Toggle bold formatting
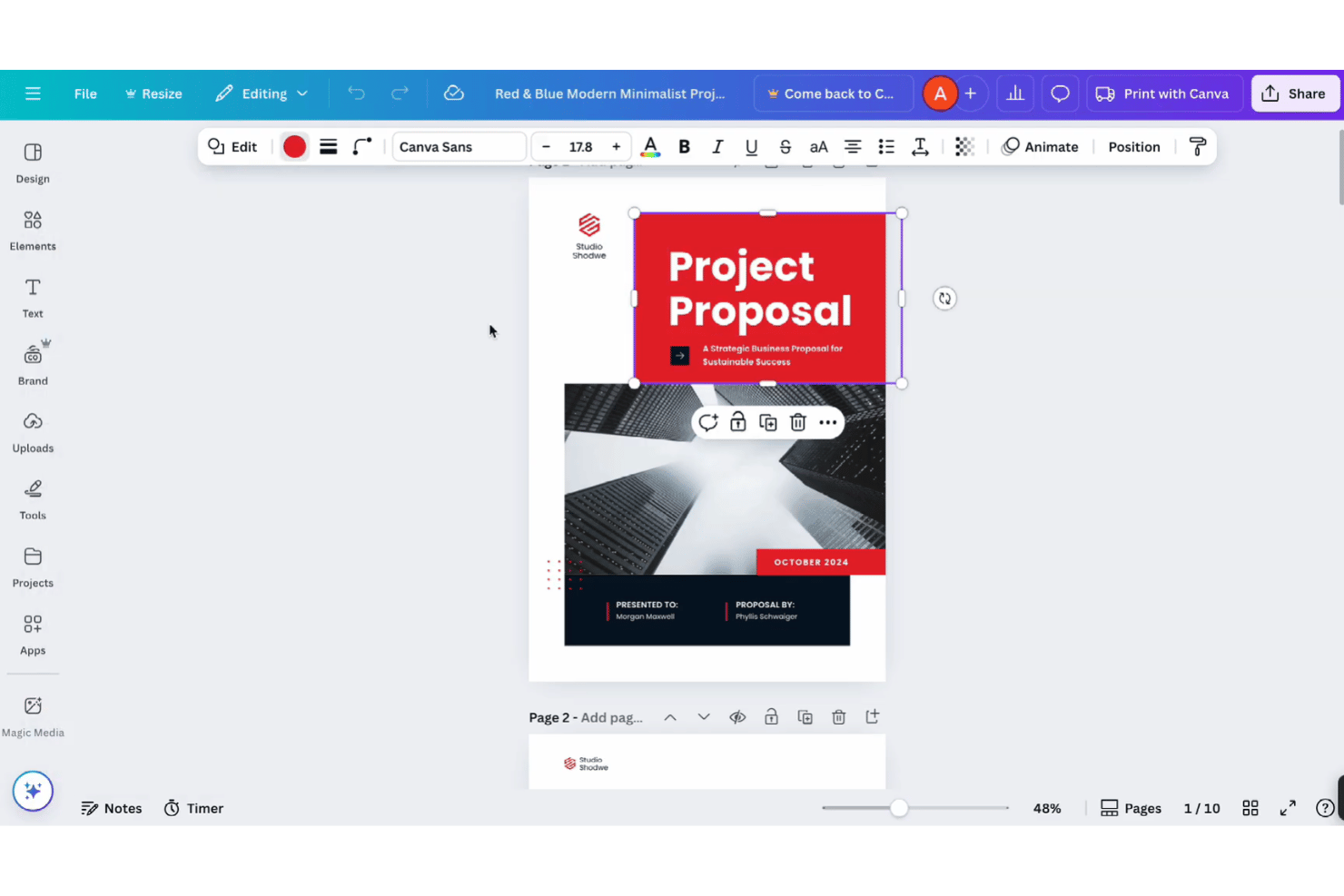This screenshot has width=1344, height=896. point(684,146)
